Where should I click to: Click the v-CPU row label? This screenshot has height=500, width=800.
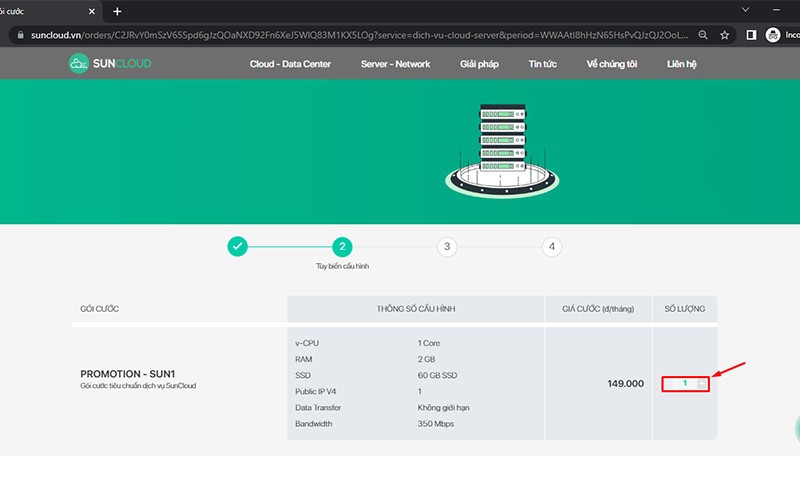click(x=307, y=343)
